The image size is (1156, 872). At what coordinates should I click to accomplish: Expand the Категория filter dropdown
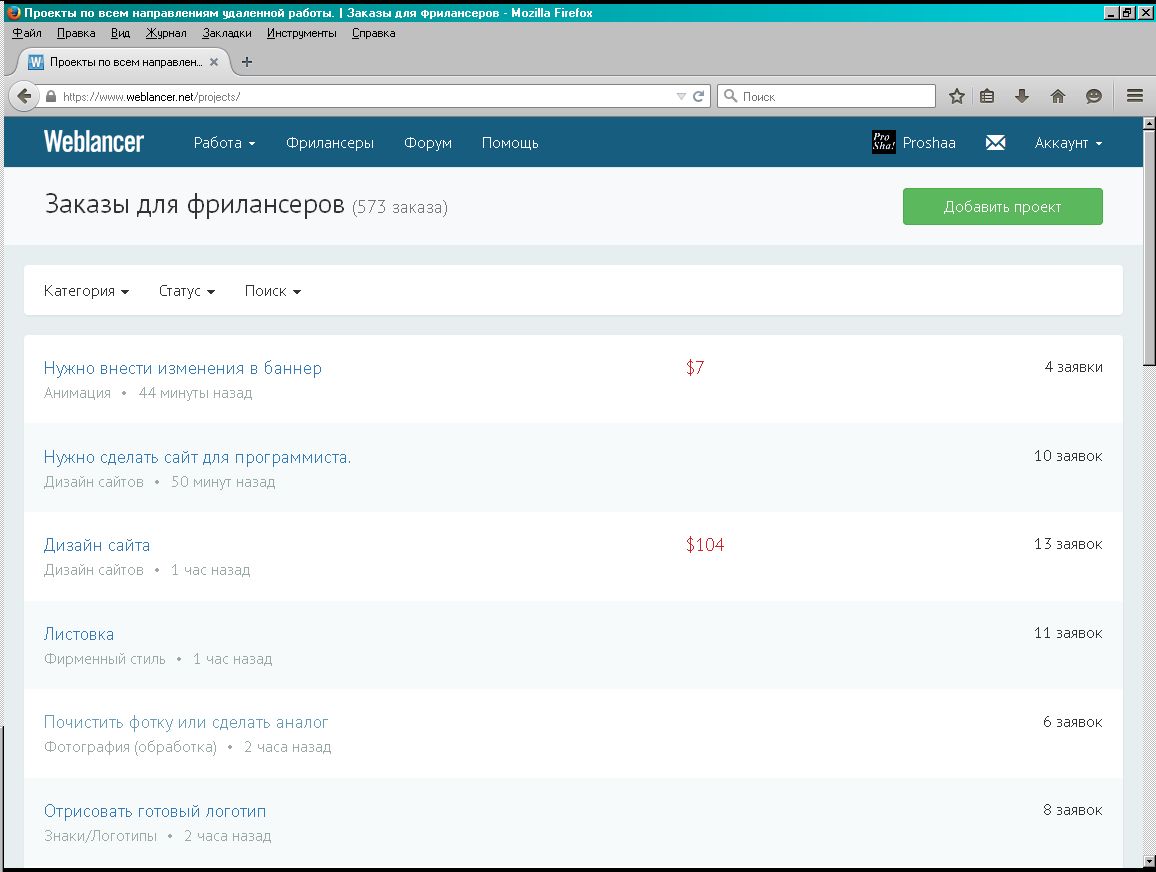86,291
